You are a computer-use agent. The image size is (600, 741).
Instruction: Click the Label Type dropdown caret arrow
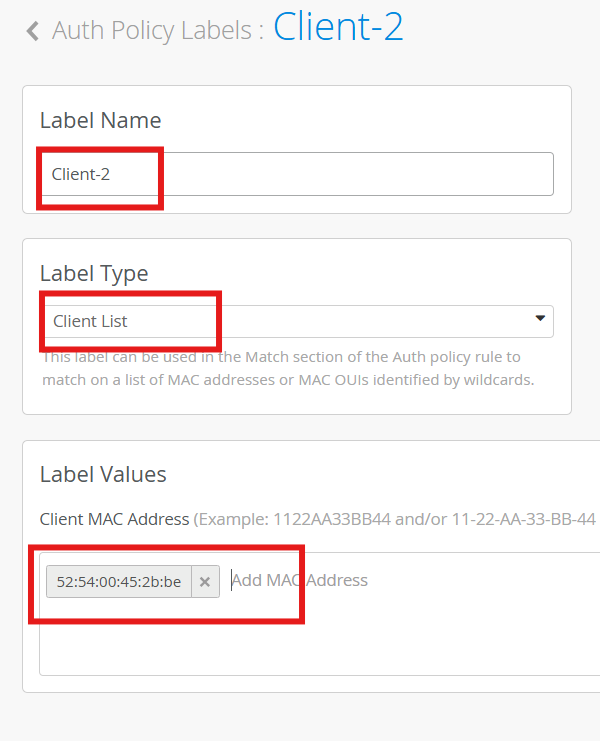point(540,319)
